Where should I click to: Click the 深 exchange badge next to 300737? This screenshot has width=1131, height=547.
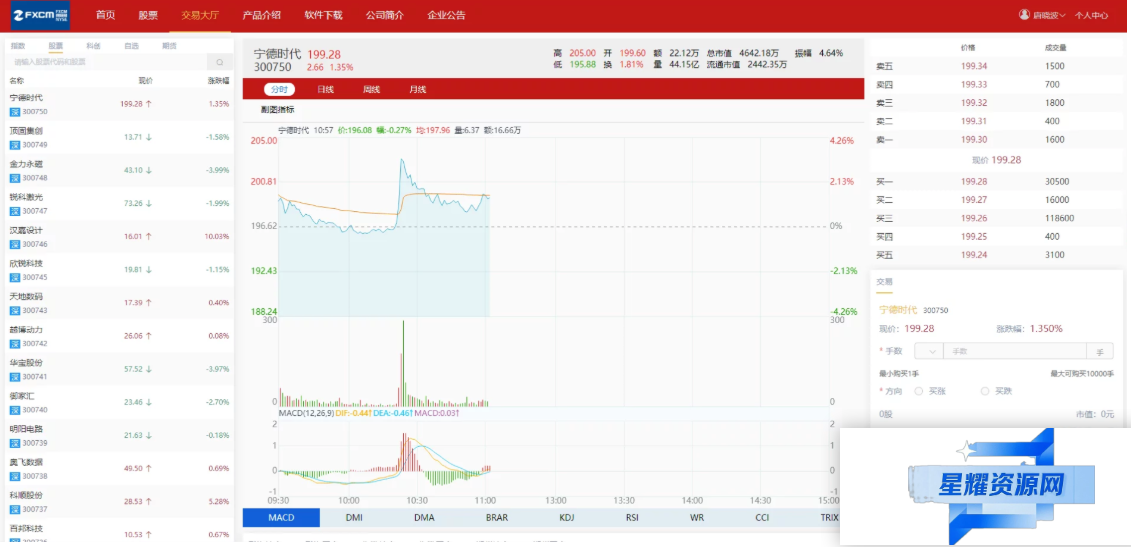(14, 510)
